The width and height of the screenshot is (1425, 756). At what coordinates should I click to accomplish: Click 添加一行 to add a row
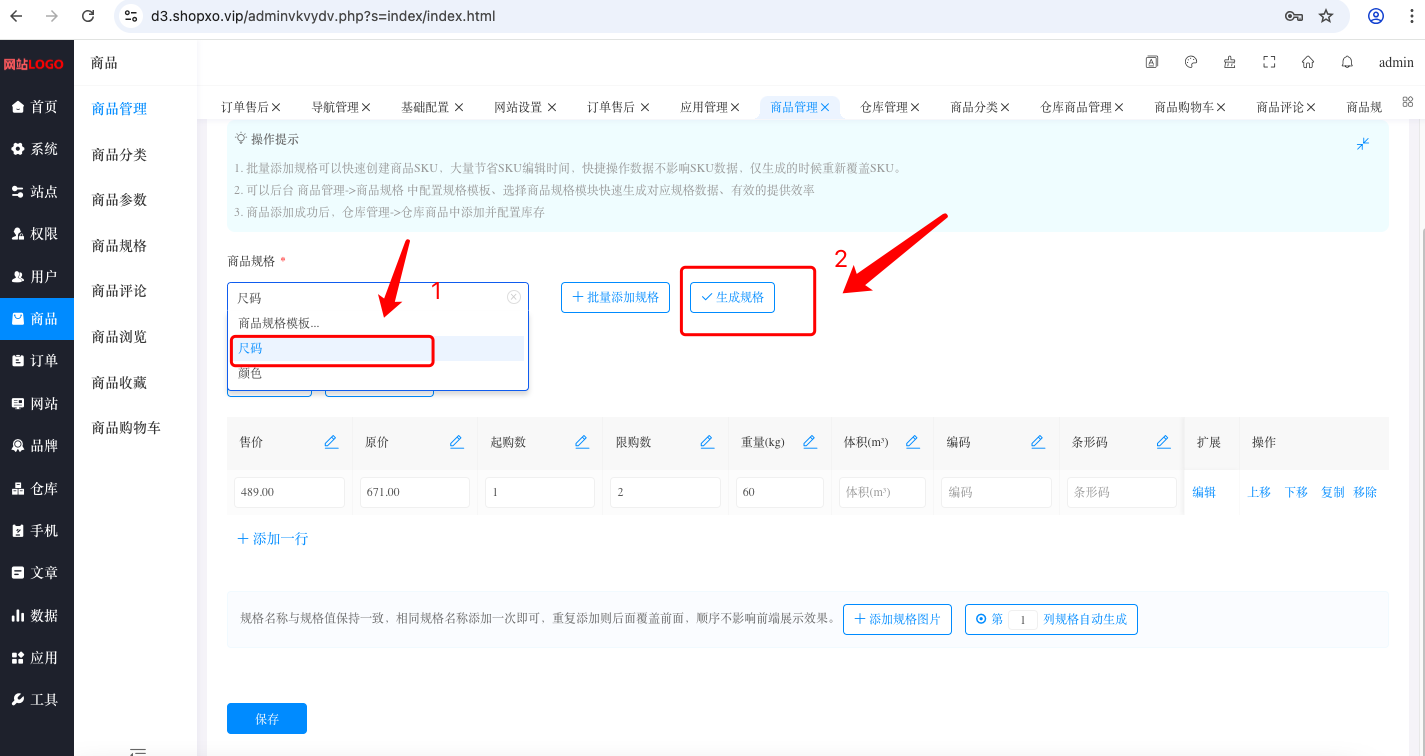click(272, 538)
